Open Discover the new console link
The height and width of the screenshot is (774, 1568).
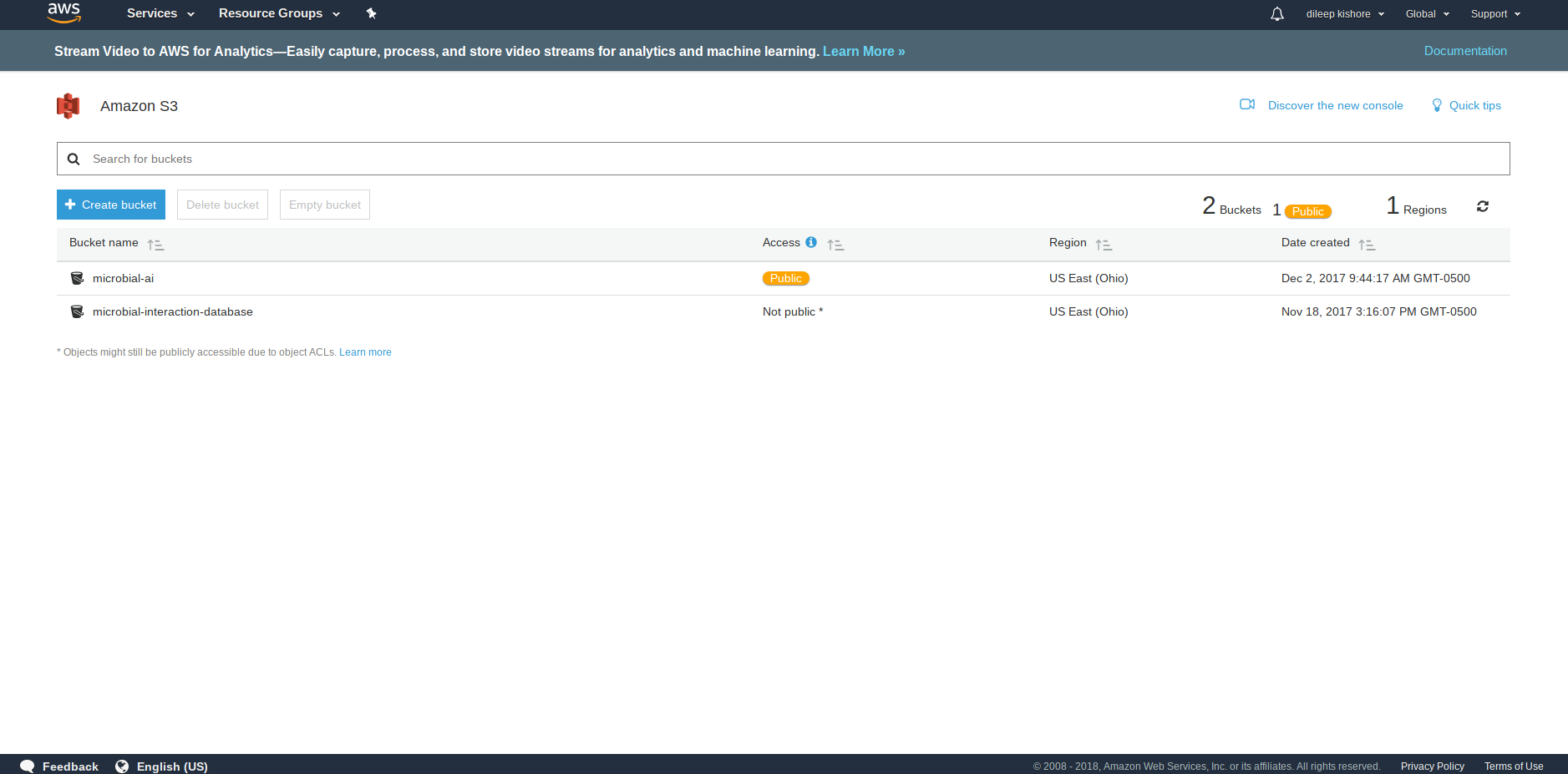(1336, 105)
